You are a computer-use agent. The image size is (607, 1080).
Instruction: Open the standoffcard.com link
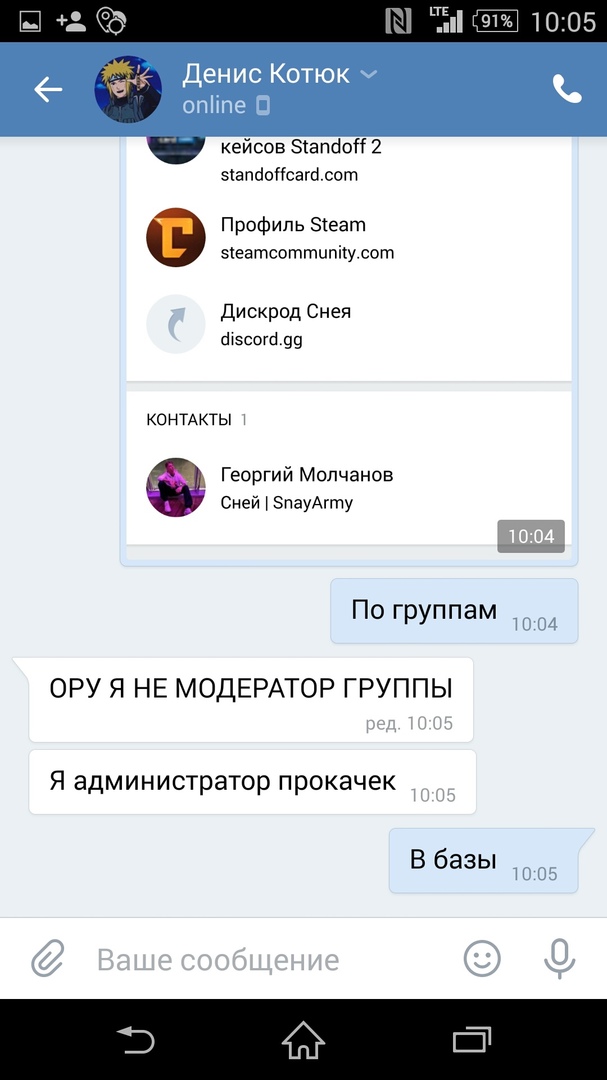pos(349,160)
